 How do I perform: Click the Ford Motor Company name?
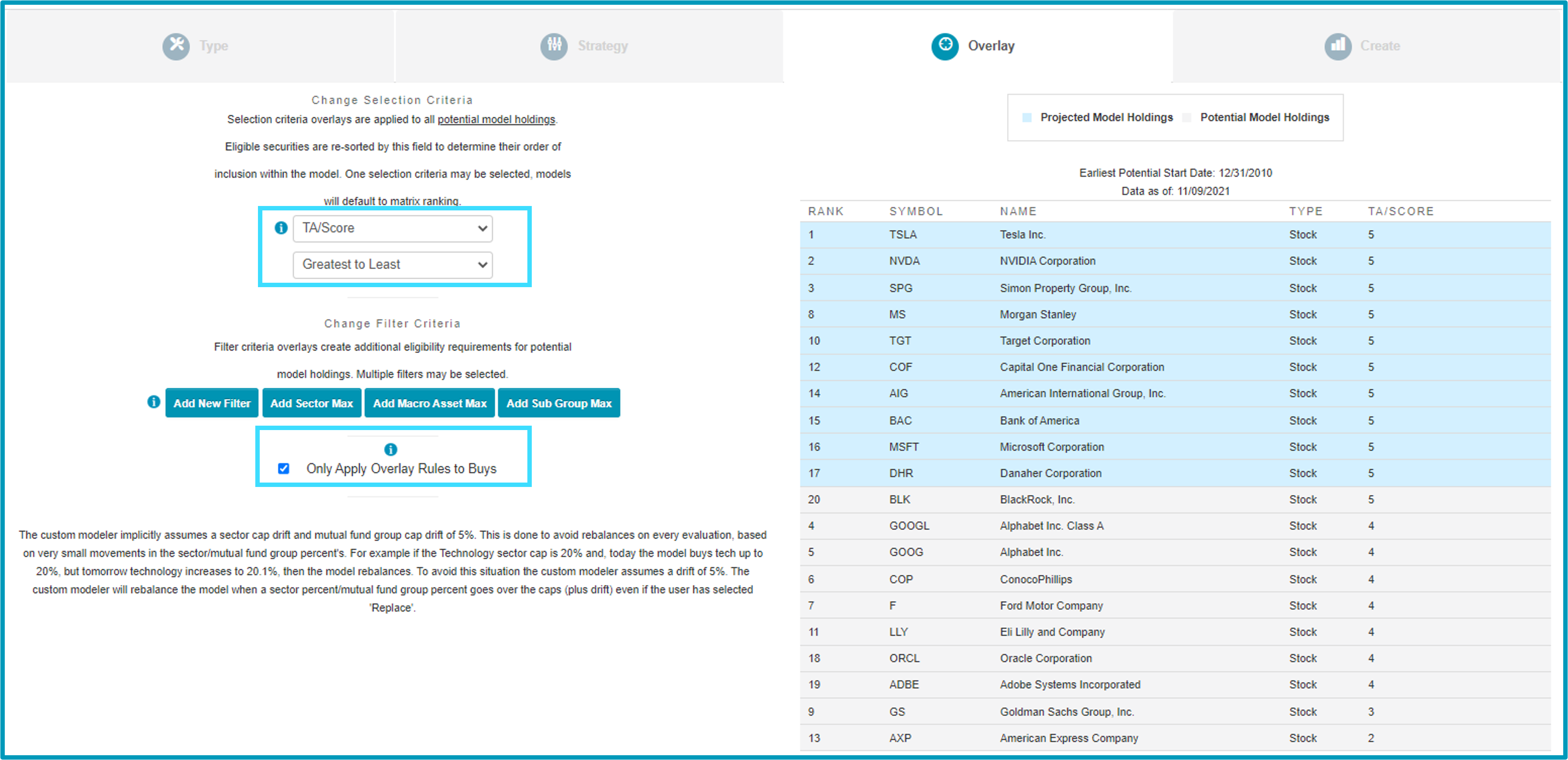(1051, 605)
